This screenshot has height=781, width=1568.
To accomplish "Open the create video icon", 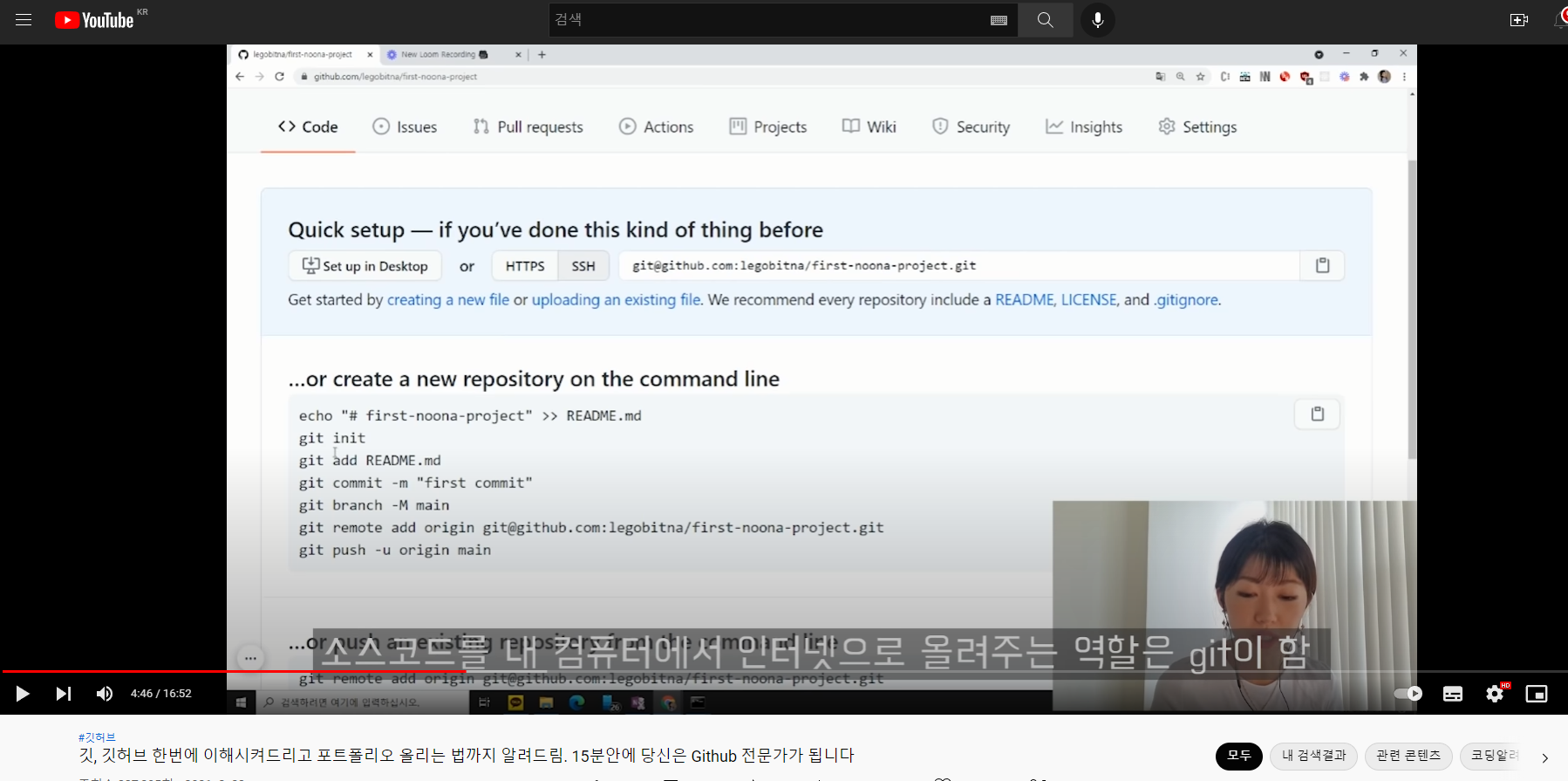I will pos(1519,20).
